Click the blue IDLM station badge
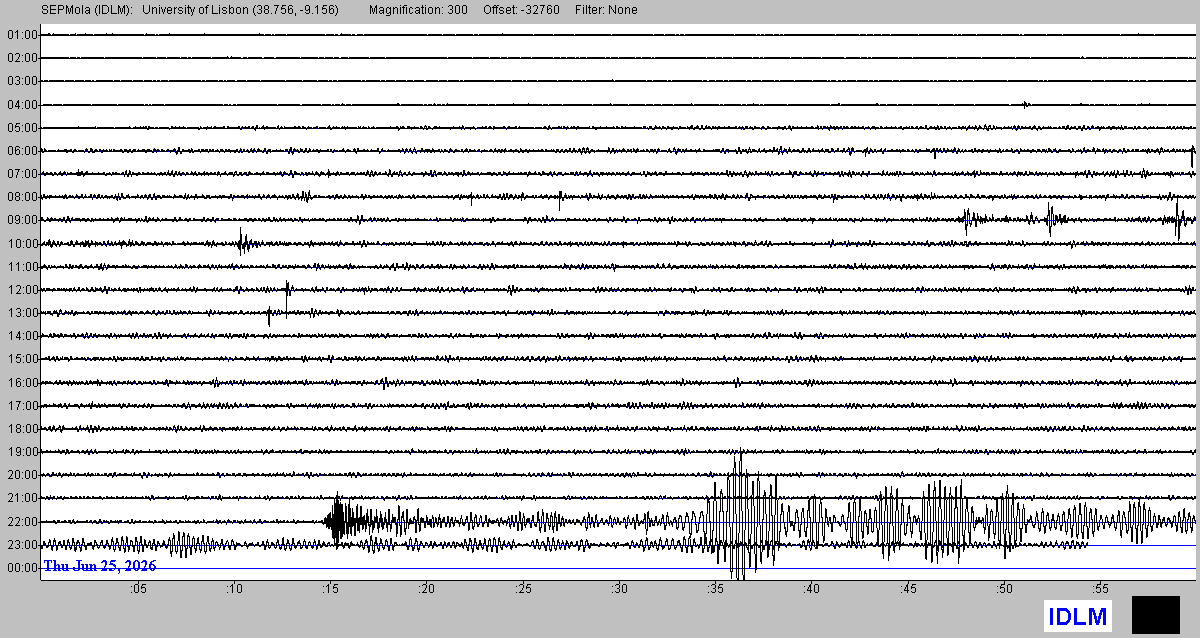Image resolution: width=1200 pixels, height=638 pixels. [x=1078, y=617]
